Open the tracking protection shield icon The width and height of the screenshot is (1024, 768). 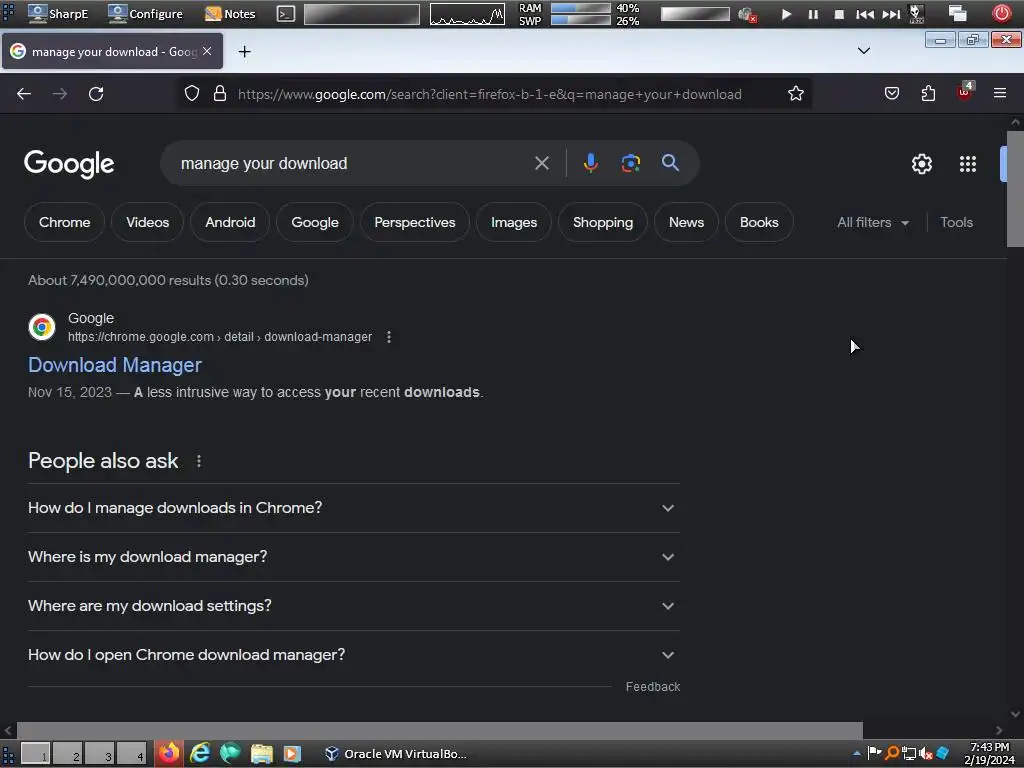click(x=191, y=94)
